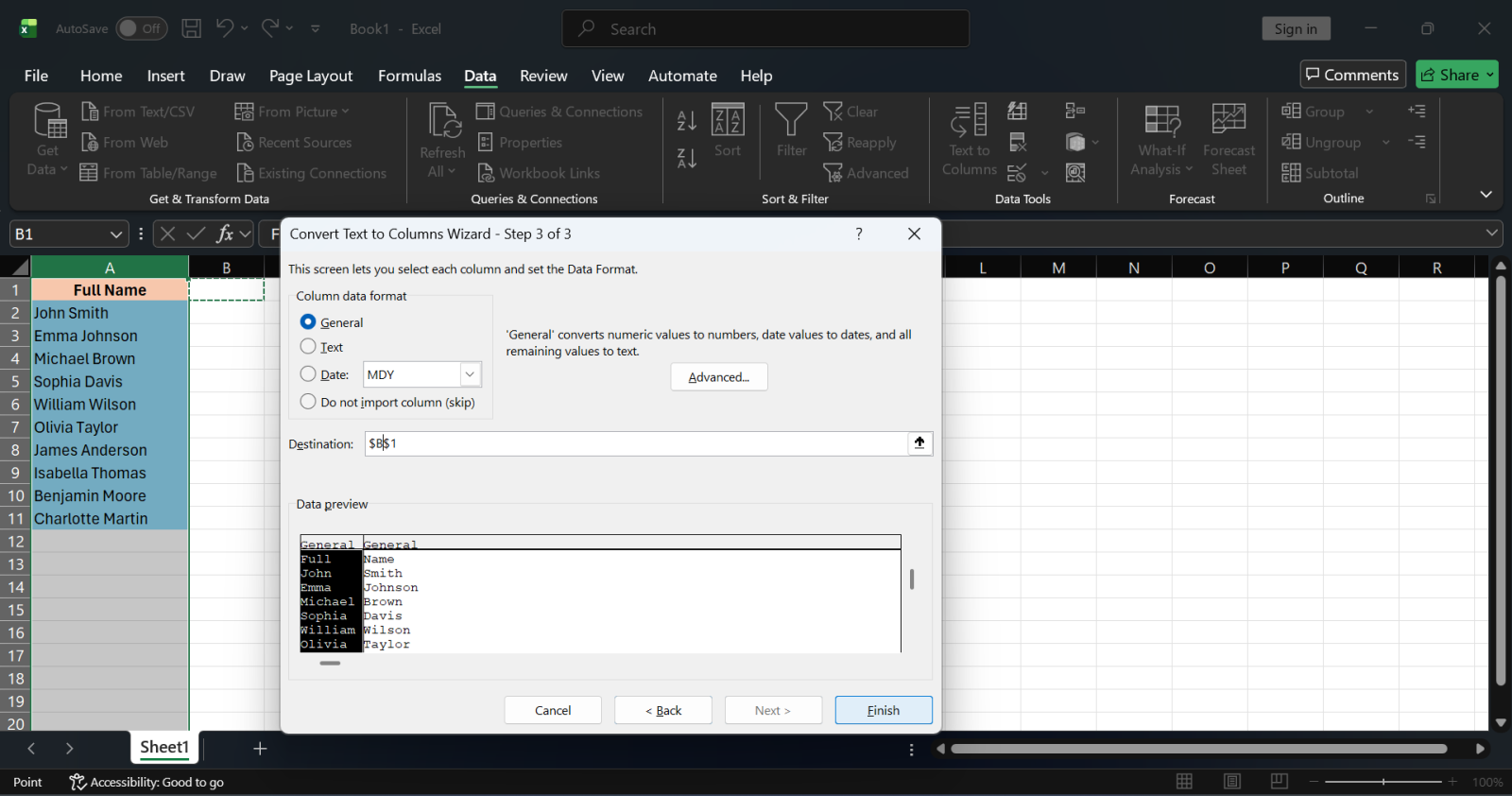Switch to the Review tab
This screenshot has width=1512, height=796.
click(543, 76)
